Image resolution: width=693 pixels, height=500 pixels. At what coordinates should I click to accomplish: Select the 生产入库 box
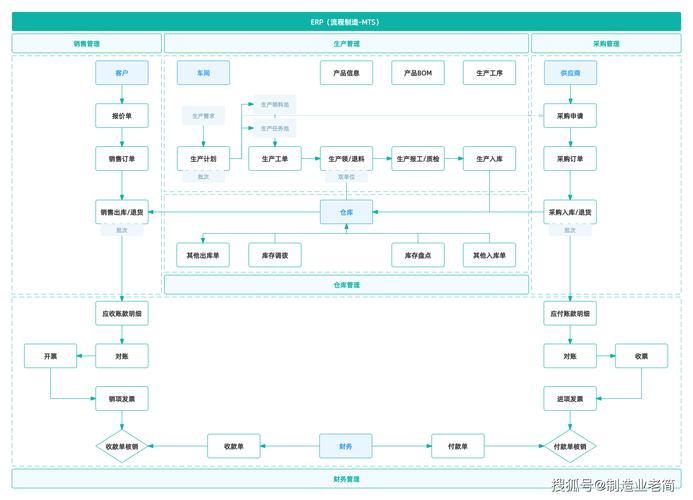click(489, 158)
